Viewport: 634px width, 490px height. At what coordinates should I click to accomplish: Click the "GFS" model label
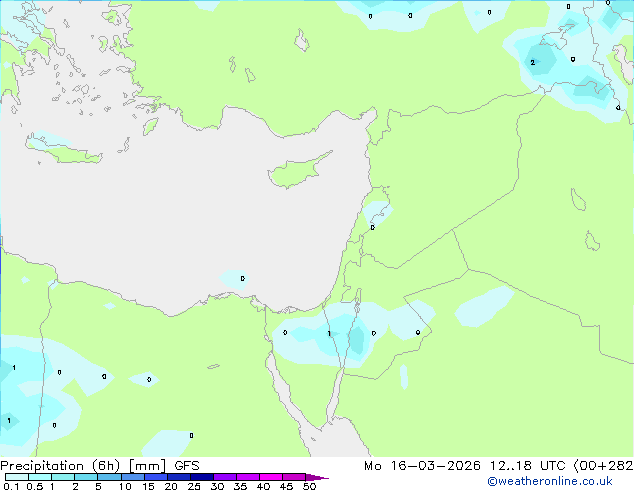coord(187,466)
